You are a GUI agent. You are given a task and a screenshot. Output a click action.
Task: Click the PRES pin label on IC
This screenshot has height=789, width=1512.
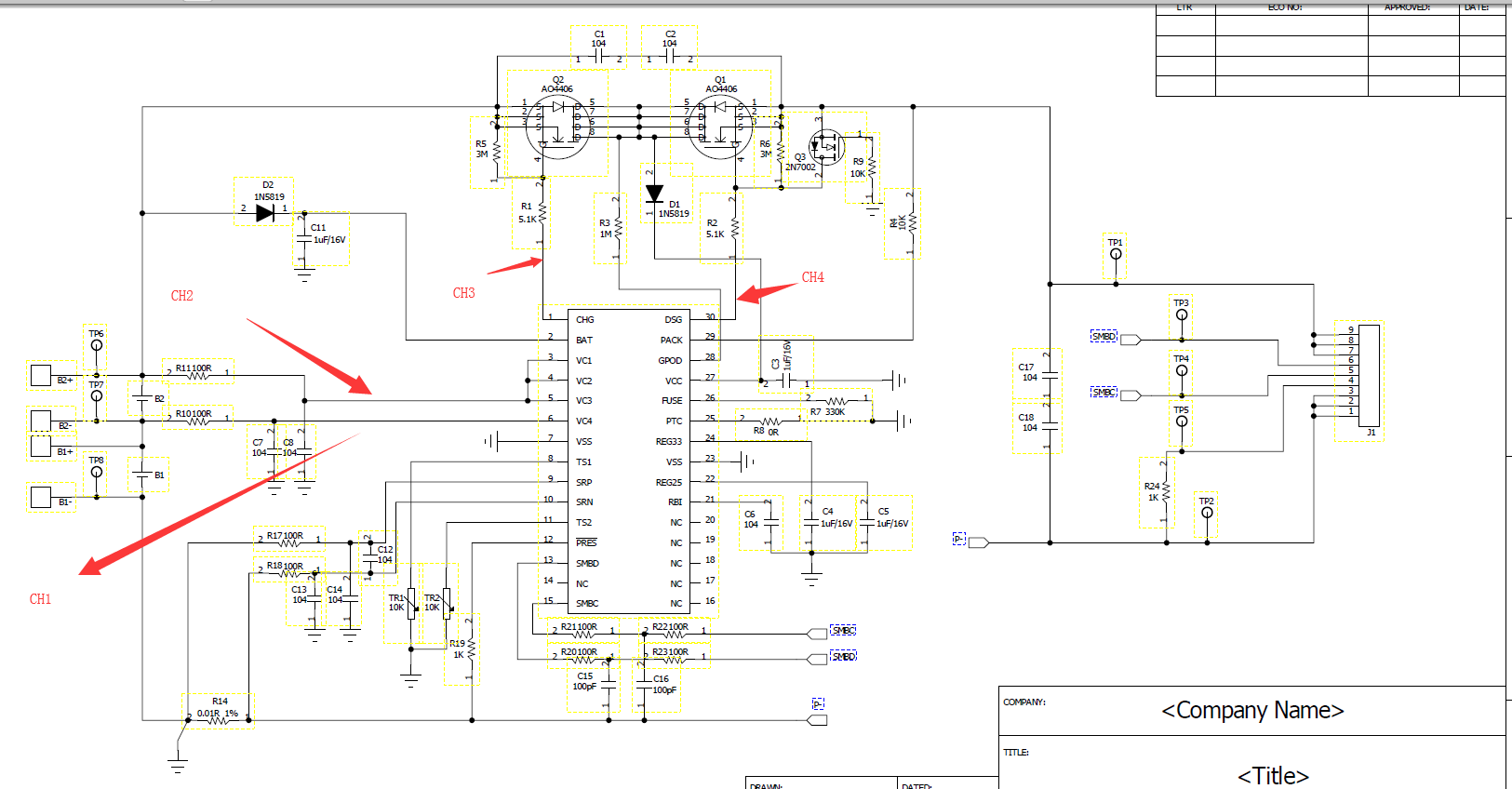tap(586, 542)
